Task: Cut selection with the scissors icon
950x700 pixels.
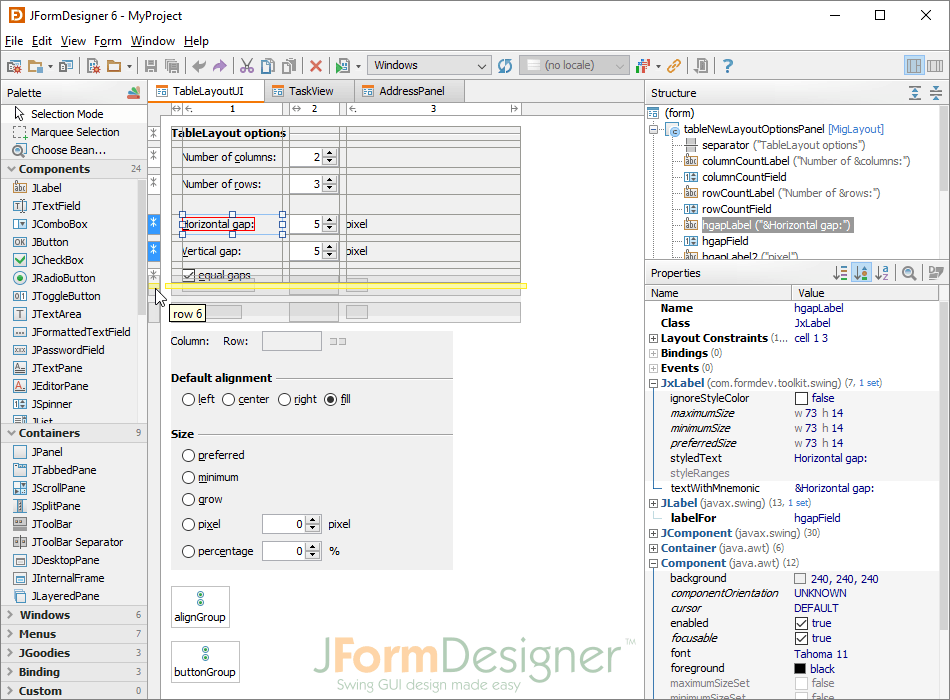Action: click(247, 66)
